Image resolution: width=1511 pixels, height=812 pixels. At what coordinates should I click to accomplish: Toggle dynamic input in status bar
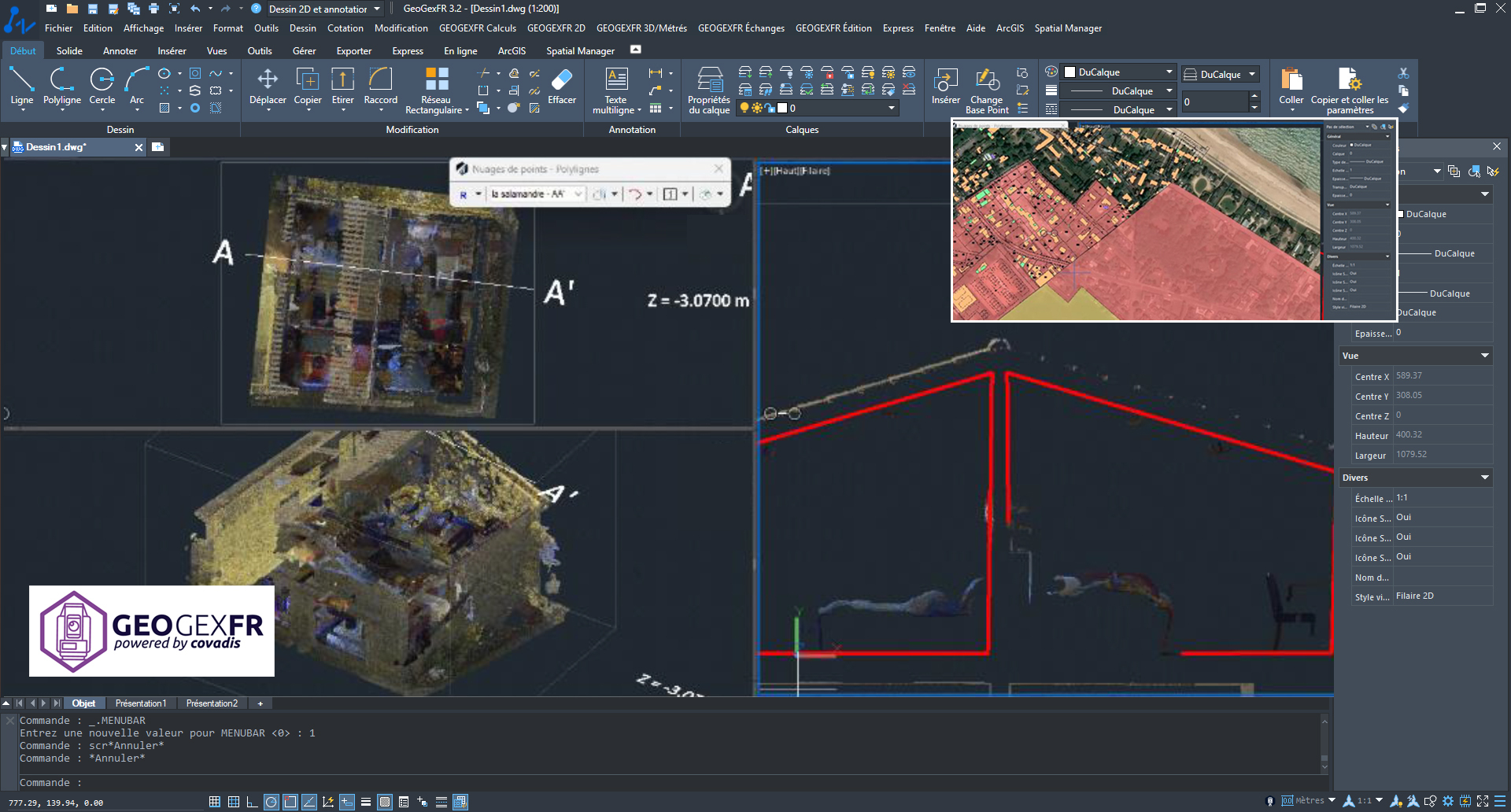346,802
